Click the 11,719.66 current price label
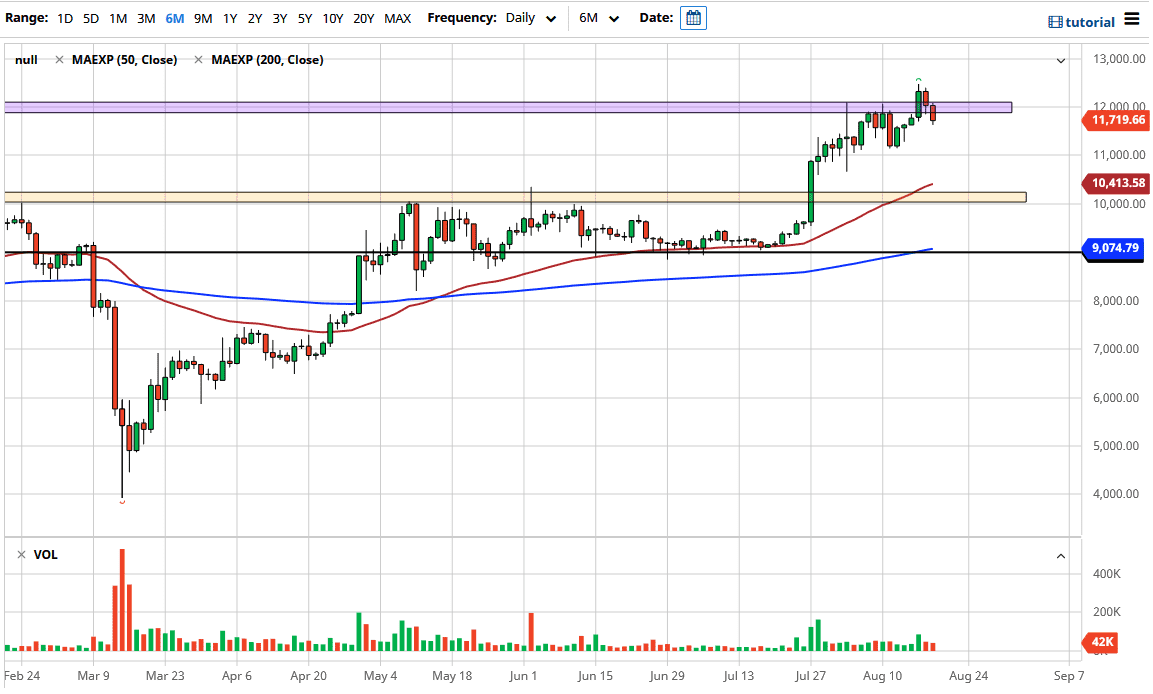This screenshot has height=694, width=1153. [1116, 120]
